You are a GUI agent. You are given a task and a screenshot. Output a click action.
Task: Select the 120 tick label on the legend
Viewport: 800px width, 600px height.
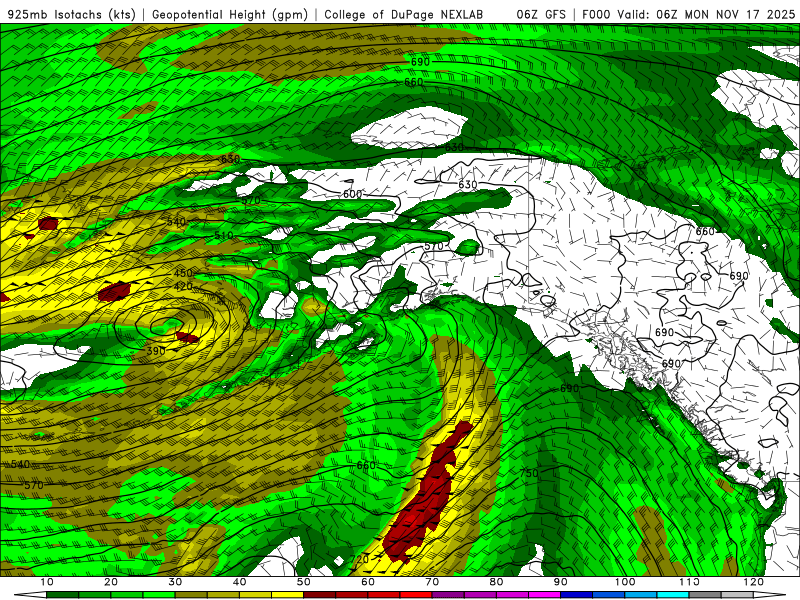[754, 582]
